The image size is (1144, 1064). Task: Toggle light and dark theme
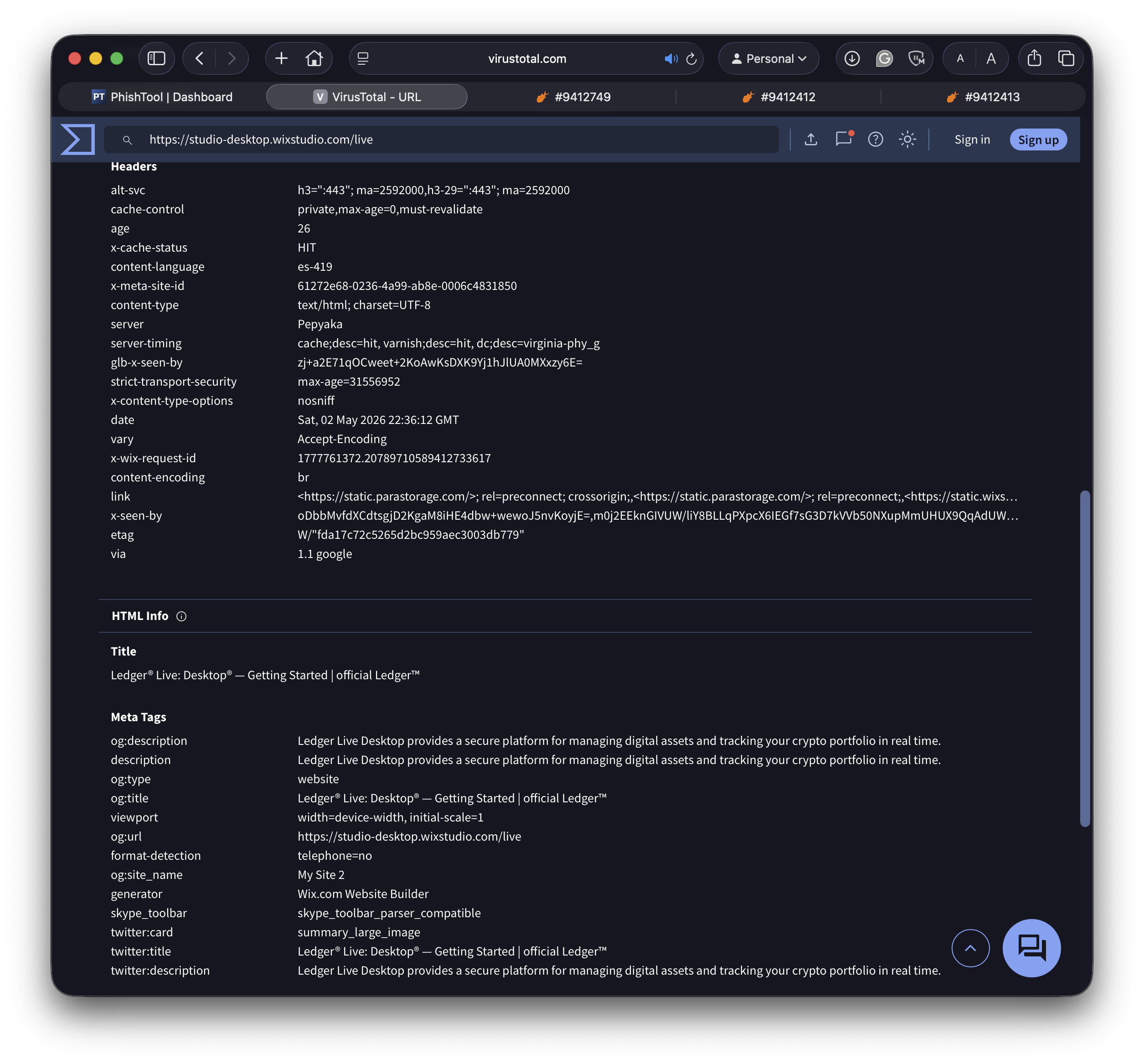907,139
